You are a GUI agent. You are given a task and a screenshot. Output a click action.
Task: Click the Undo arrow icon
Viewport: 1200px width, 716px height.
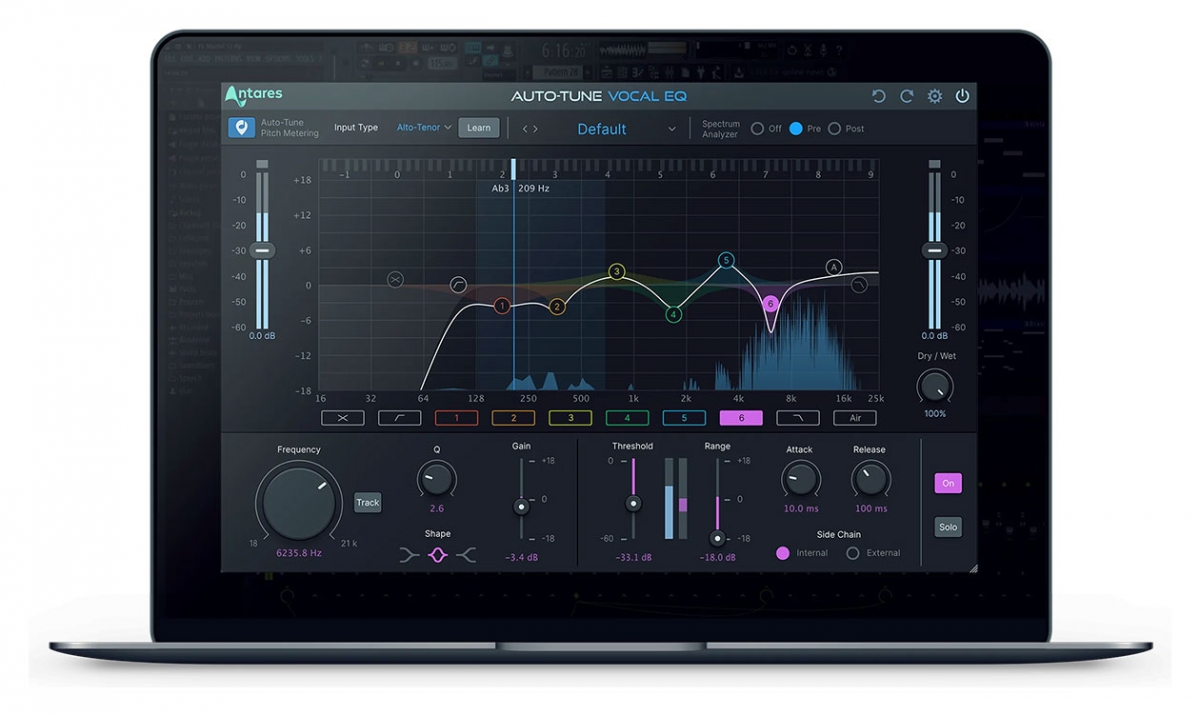pos(879,96)
